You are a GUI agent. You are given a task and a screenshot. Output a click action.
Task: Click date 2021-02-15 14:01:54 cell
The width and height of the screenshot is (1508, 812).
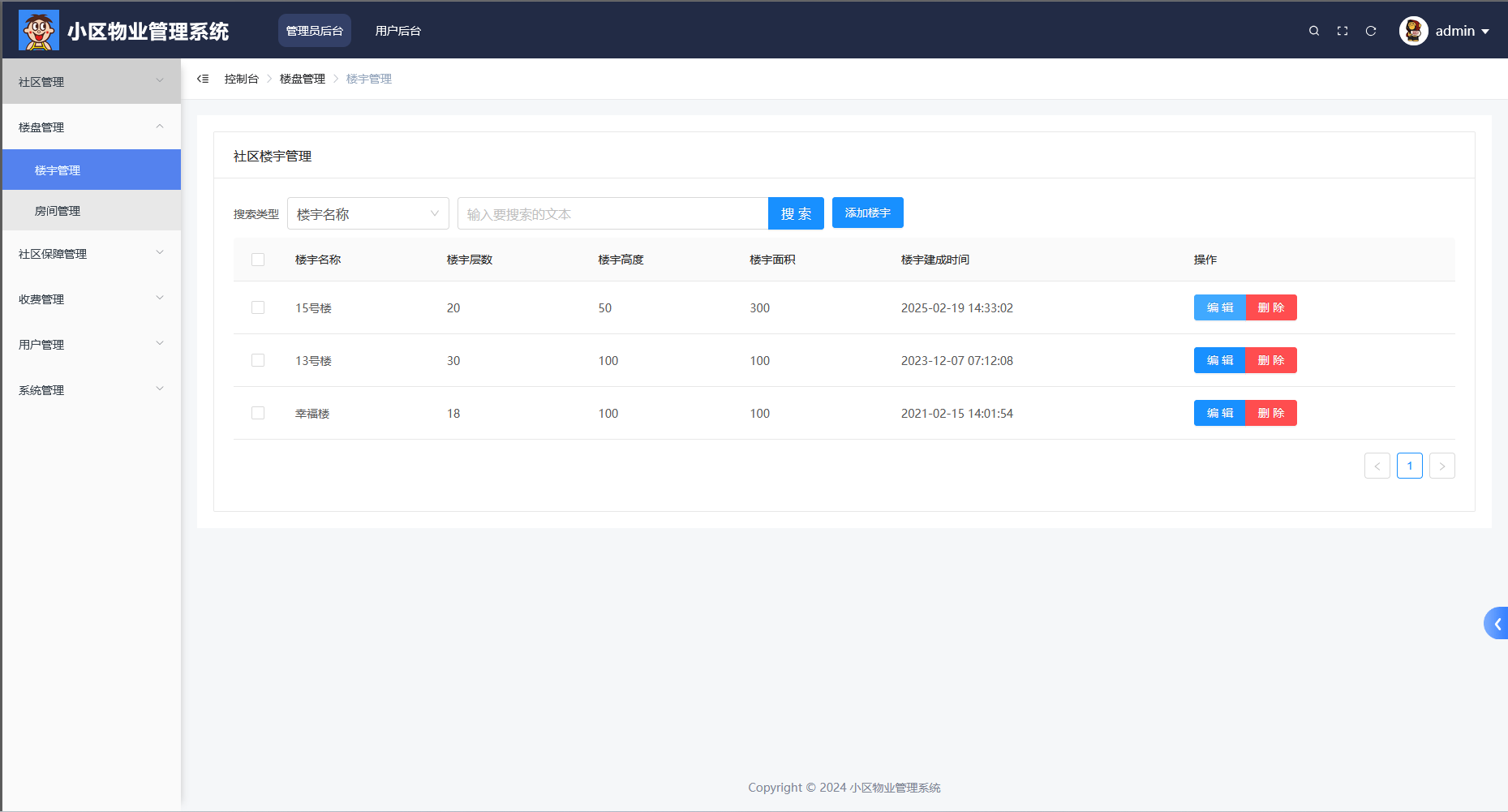(x=957, y=414)
